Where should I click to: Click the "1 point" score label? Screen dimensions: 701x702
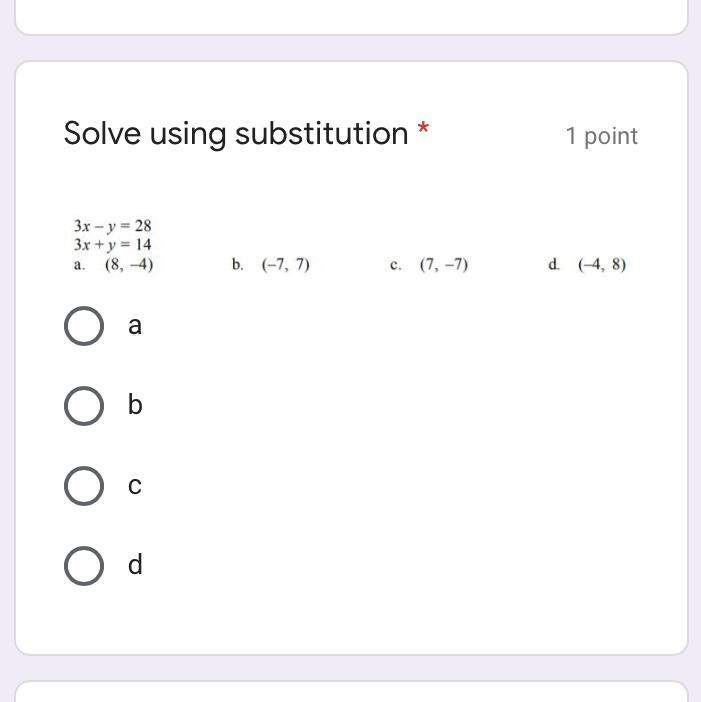pyautogui.click(x=601, y=136)
